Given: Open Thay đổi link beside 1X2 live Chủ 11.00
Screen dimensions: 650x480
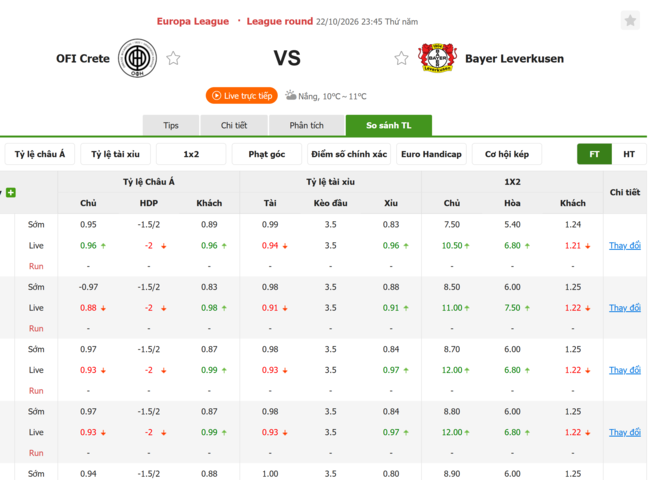Looking at the screenshot, I should pyautogui.click(x=625, y=308).
